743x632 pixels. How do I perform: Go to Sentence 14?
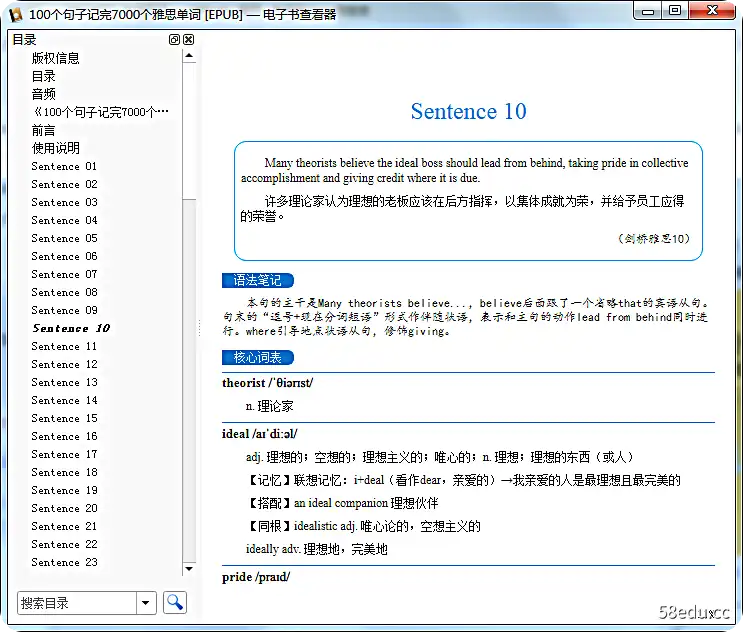click(64, 400)
